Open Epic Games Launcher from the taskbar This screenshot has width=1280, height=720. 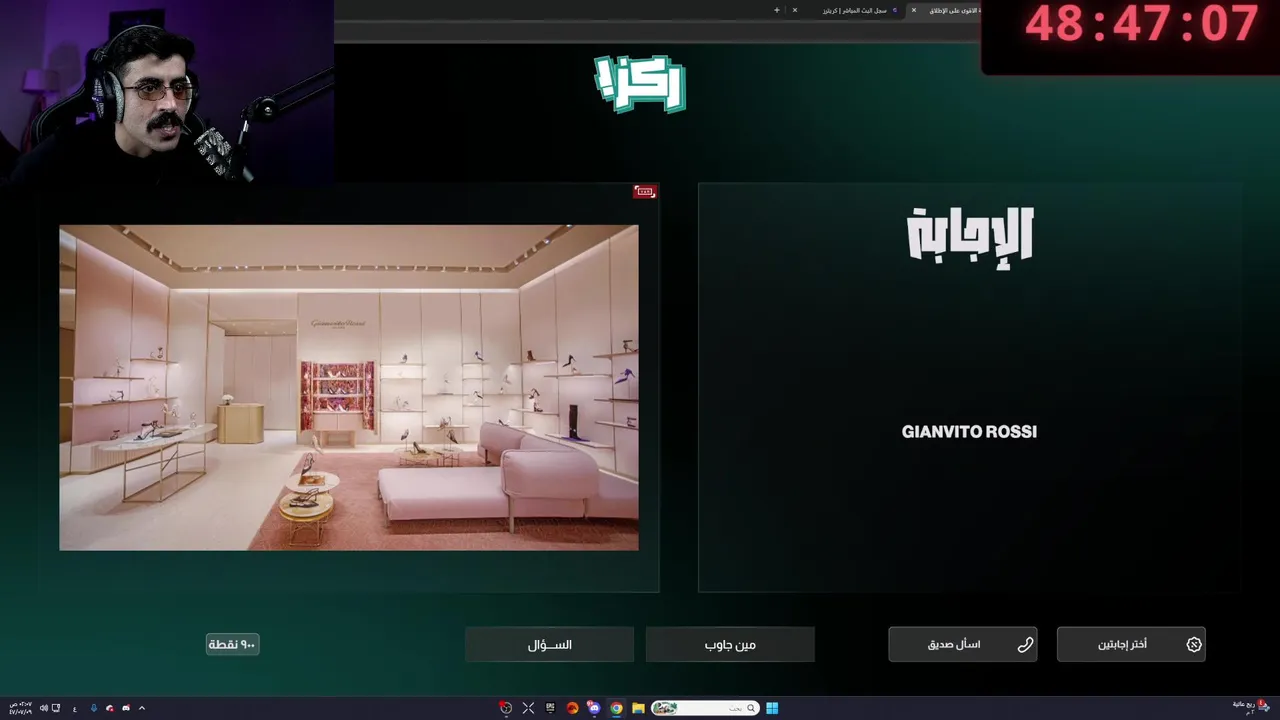(550, 708)
